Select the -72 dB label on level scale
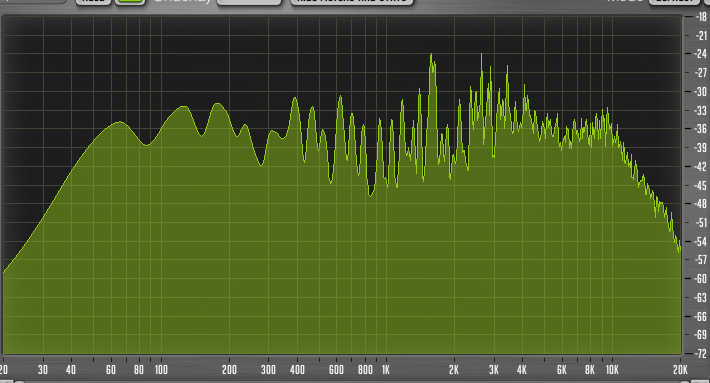710x383 pixels. click(x=700, y=354)
